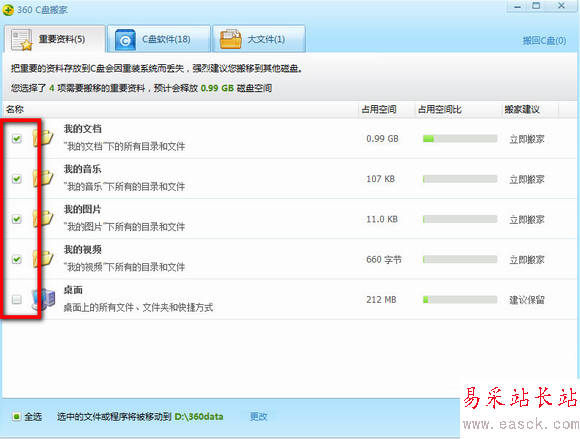Open the C盘软件(18) tab
The height and width of the screenshot is (439, 580).
(159, 39)
